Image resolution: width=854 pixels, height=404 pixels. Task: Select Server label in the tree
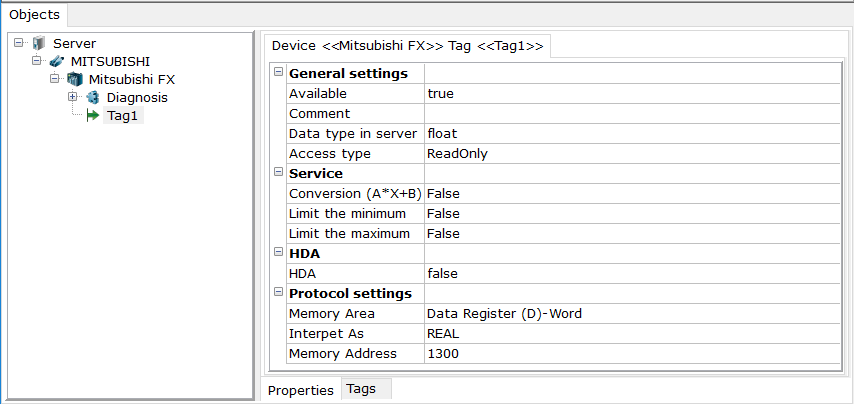[x=75, y=44]
